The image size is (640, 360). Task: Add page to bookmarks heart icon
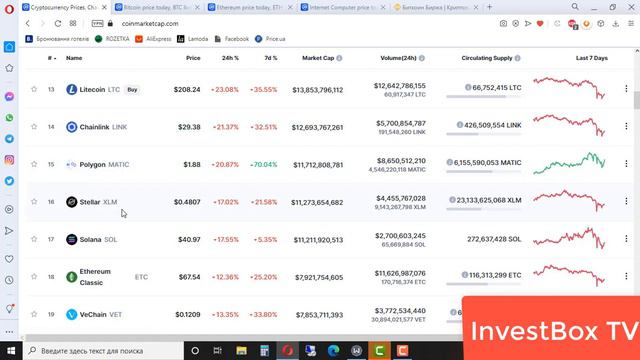(x=540, y=24)
